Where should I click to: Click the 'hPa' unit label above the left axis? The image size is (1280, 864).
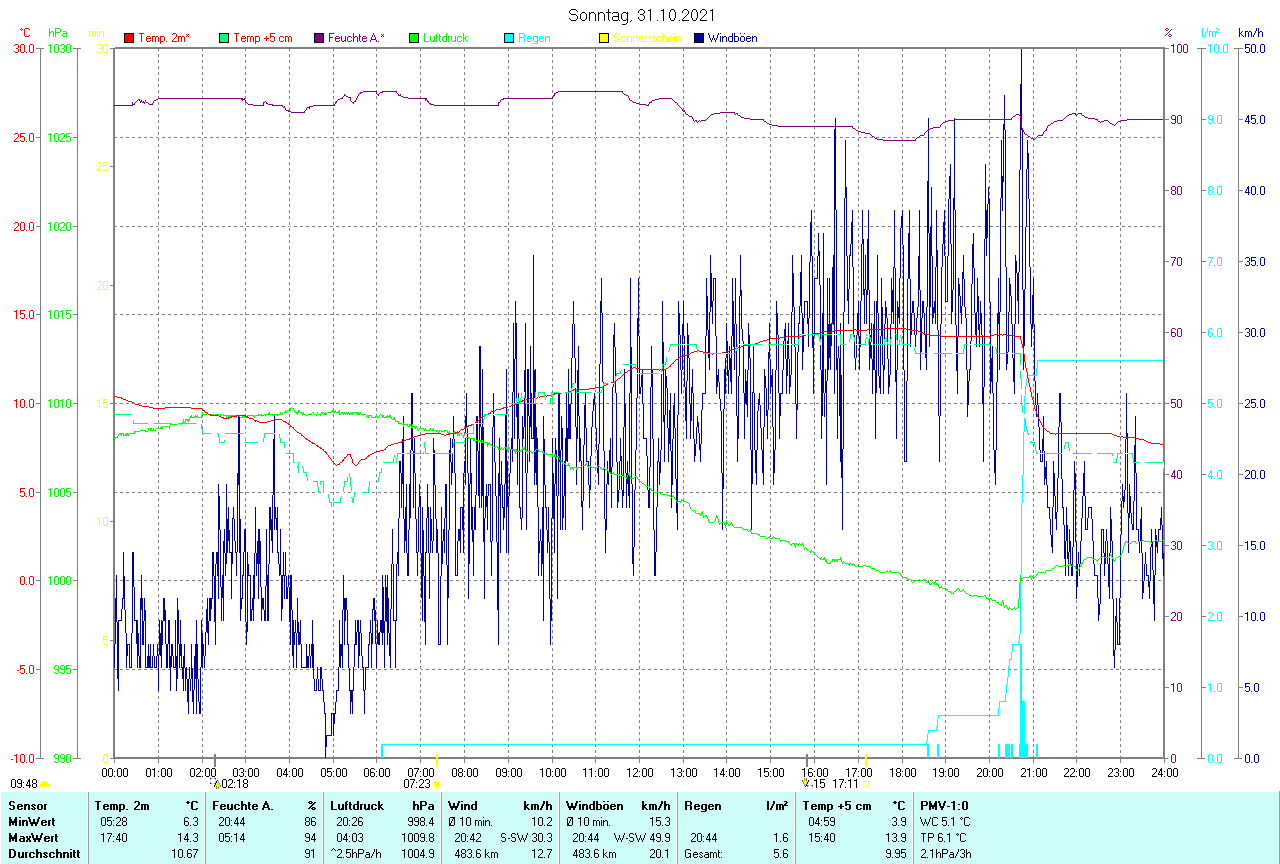pyautogui.click(x=58, y=33)
